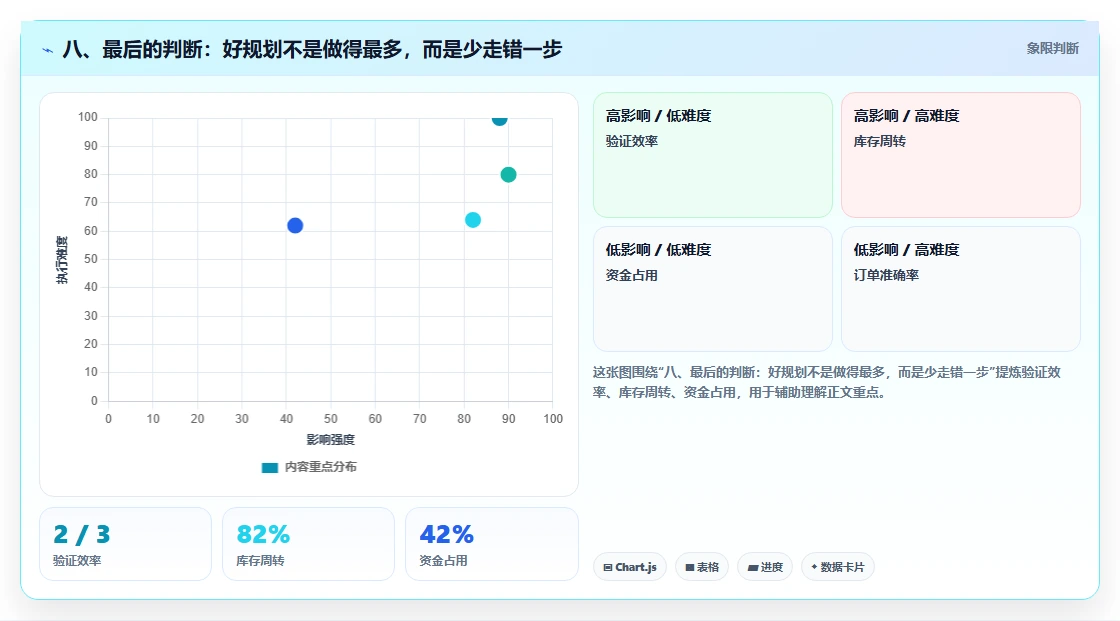Click 资金占用 in the 低影响 / 低难度 card

(x=632, y=275)
